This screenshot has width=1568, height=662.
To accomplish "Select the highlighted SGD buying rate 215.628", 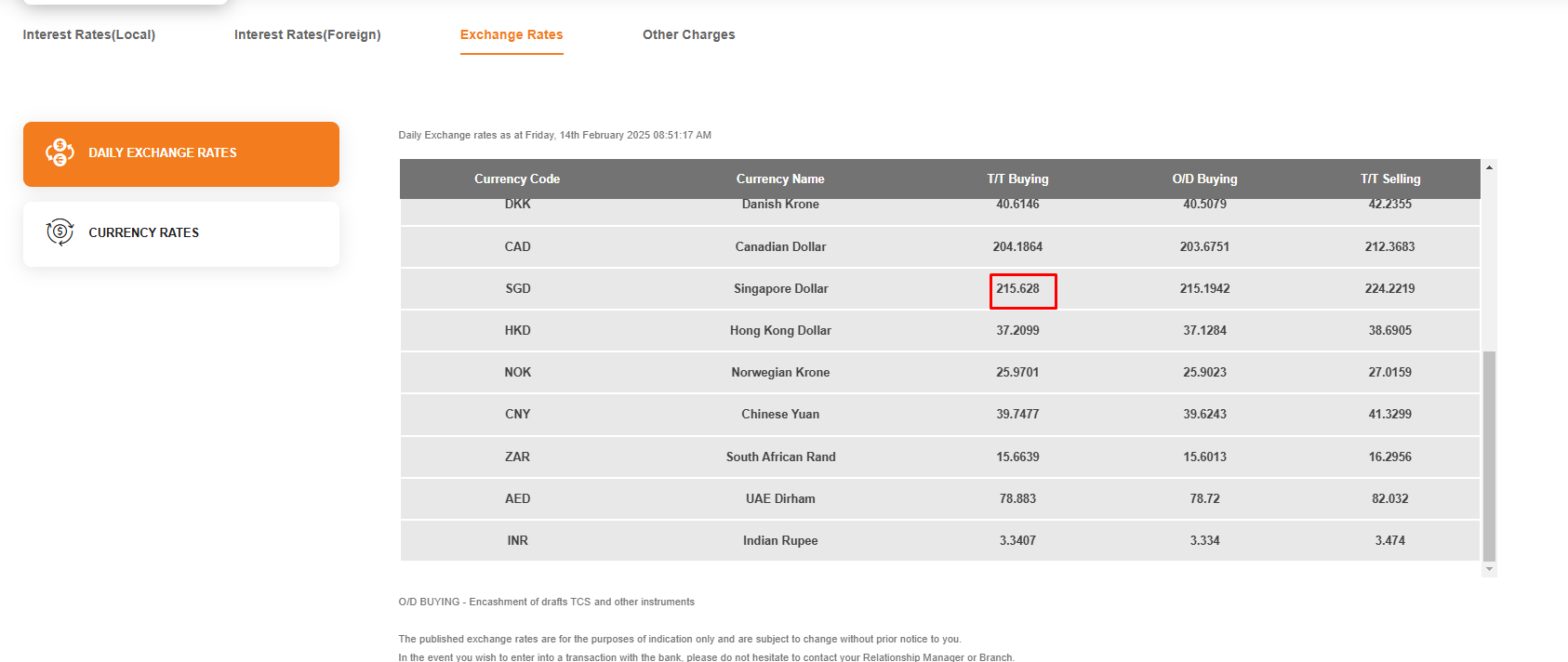I will point(1023,291).
